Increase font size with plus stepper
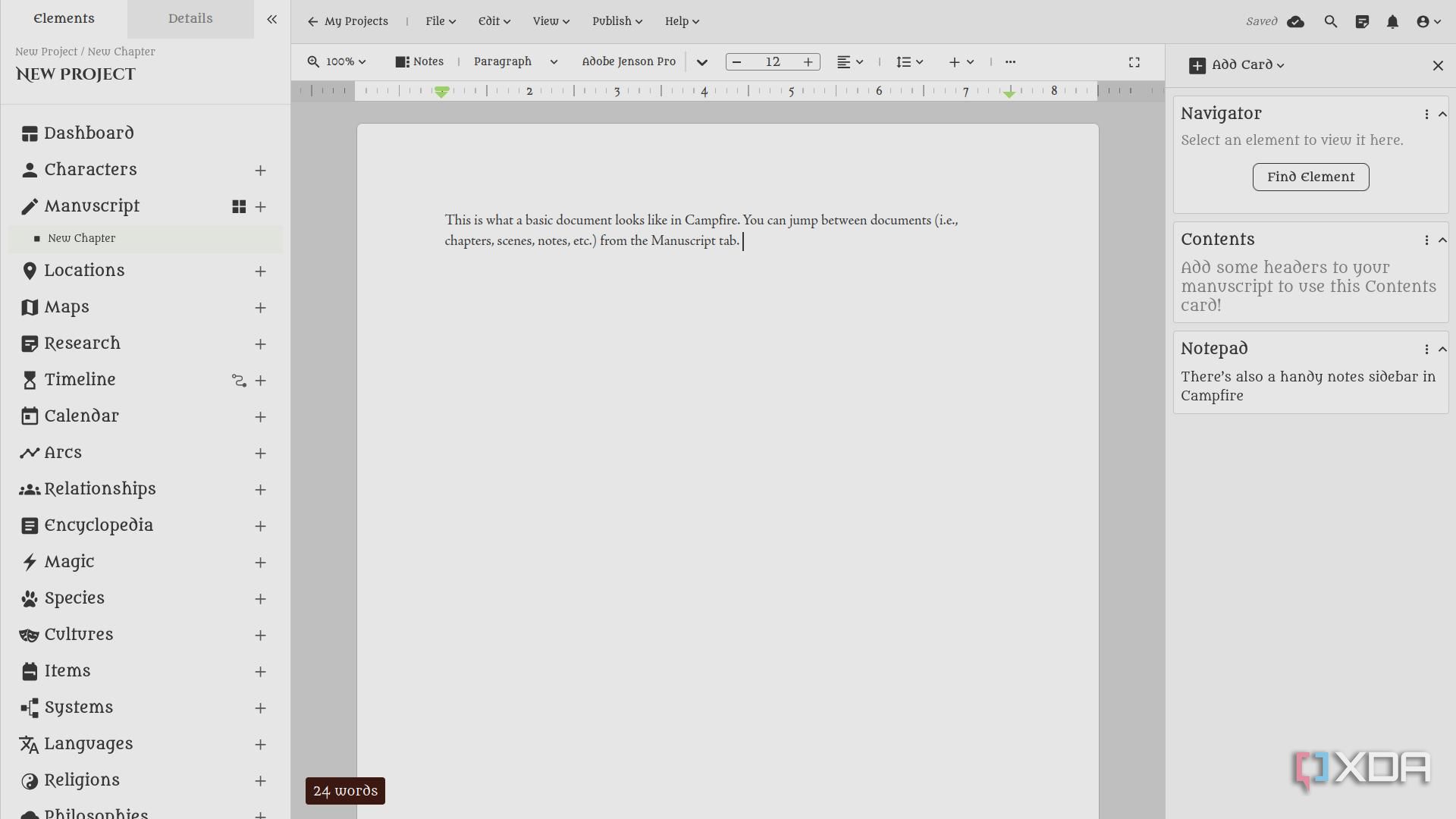The height and width of the screenshot is (819, 1456). [x=808, y=62]
